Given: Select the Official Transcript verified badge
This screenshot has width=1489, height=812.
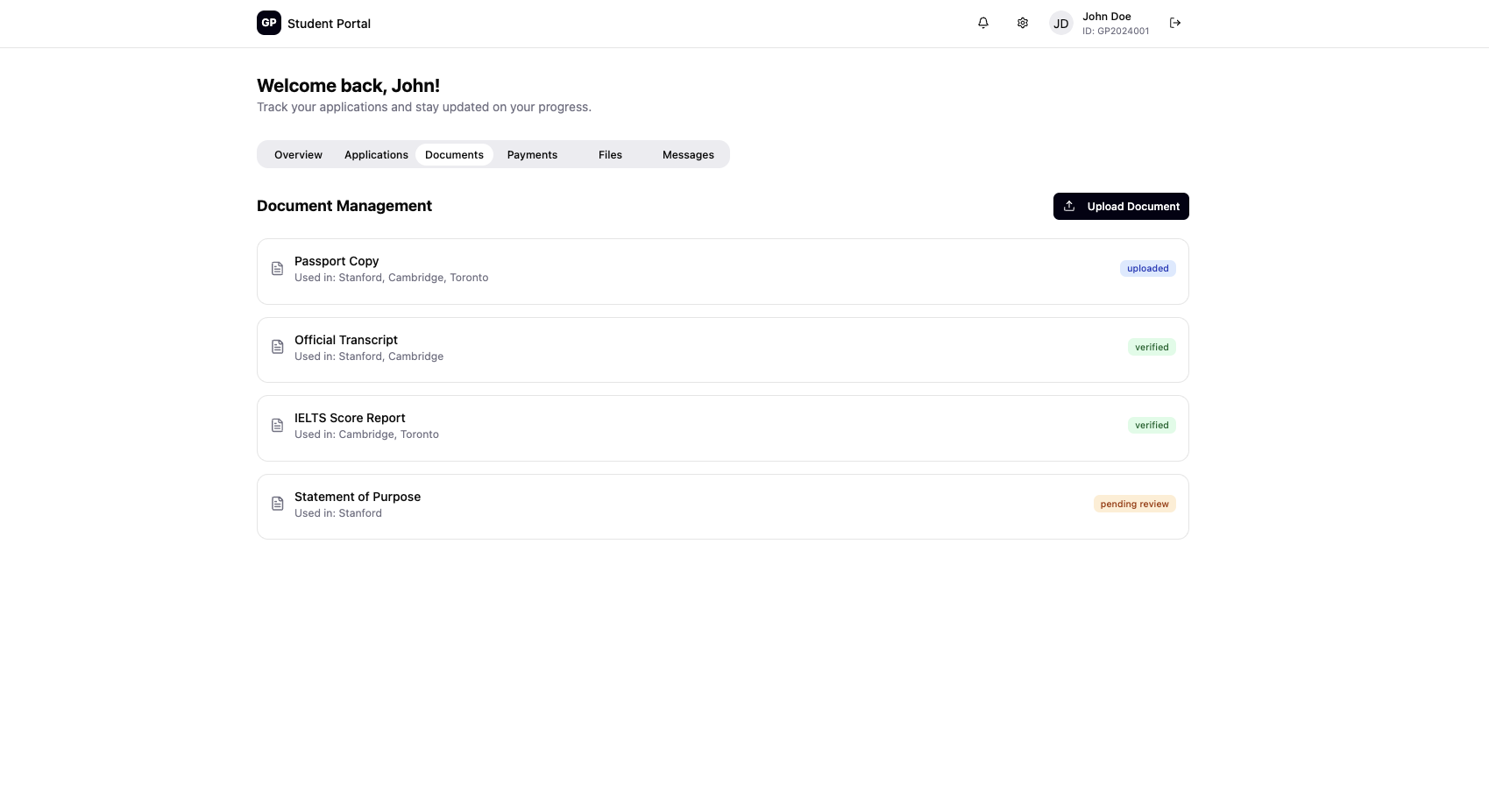Looking at the screenshot, I should click(x=1152, y=348).
